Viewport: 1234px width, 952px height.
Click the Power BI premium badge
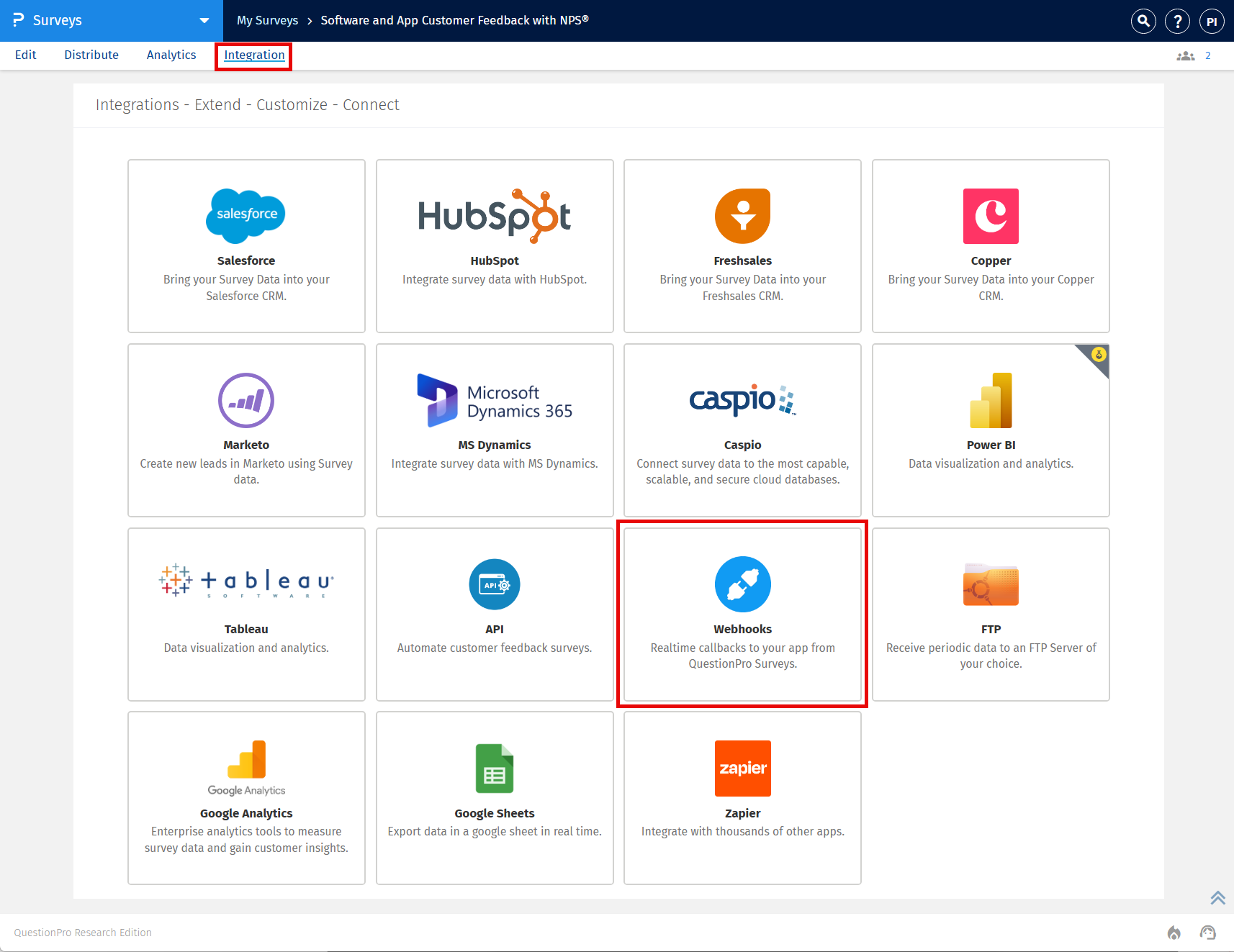point(1098,354)
